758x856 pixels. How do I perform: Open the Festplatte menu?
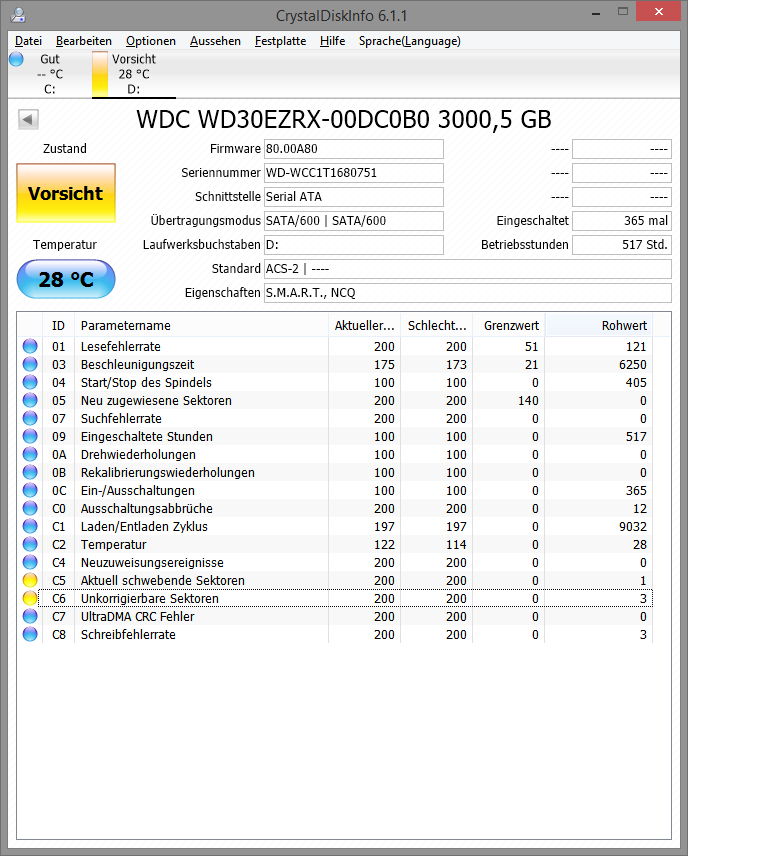(280, 41)
